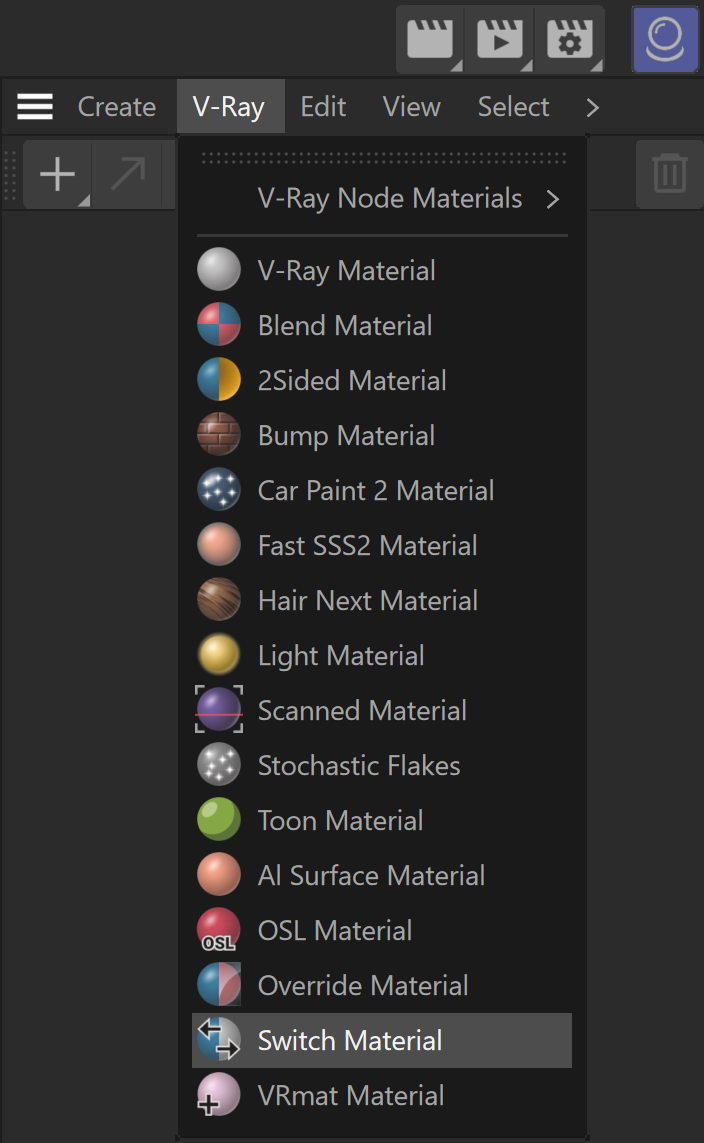
Task: Select the Select menu item
Action: (513, 107)
